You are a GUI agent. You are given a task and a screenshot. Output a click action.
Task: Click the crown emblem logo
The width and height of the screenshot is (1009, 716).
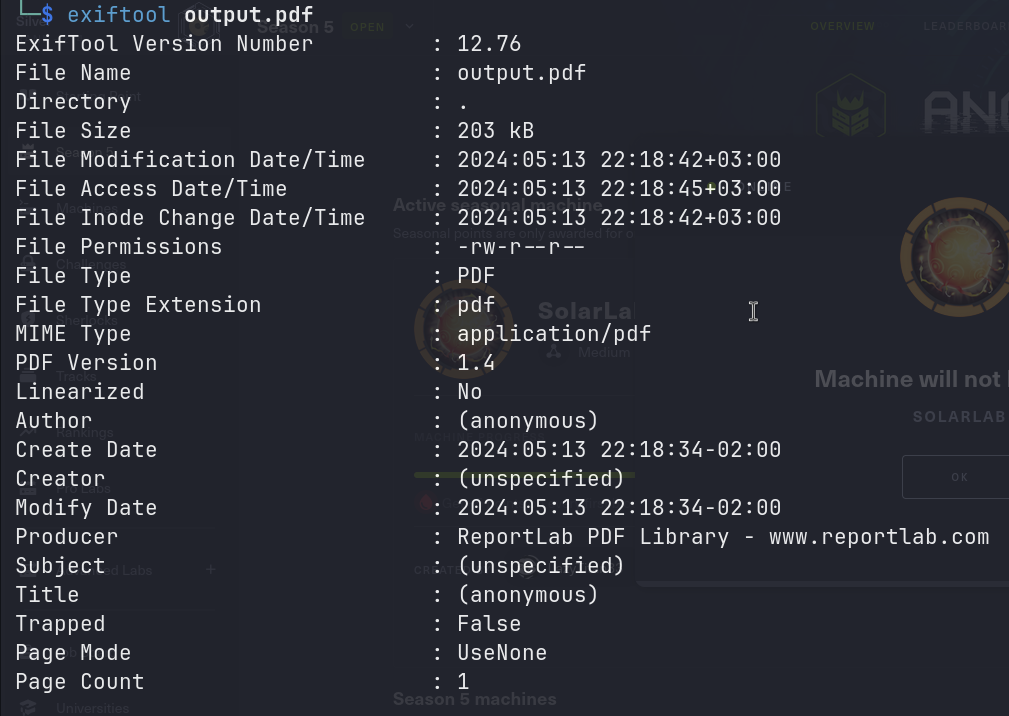(x=850, y=109)
